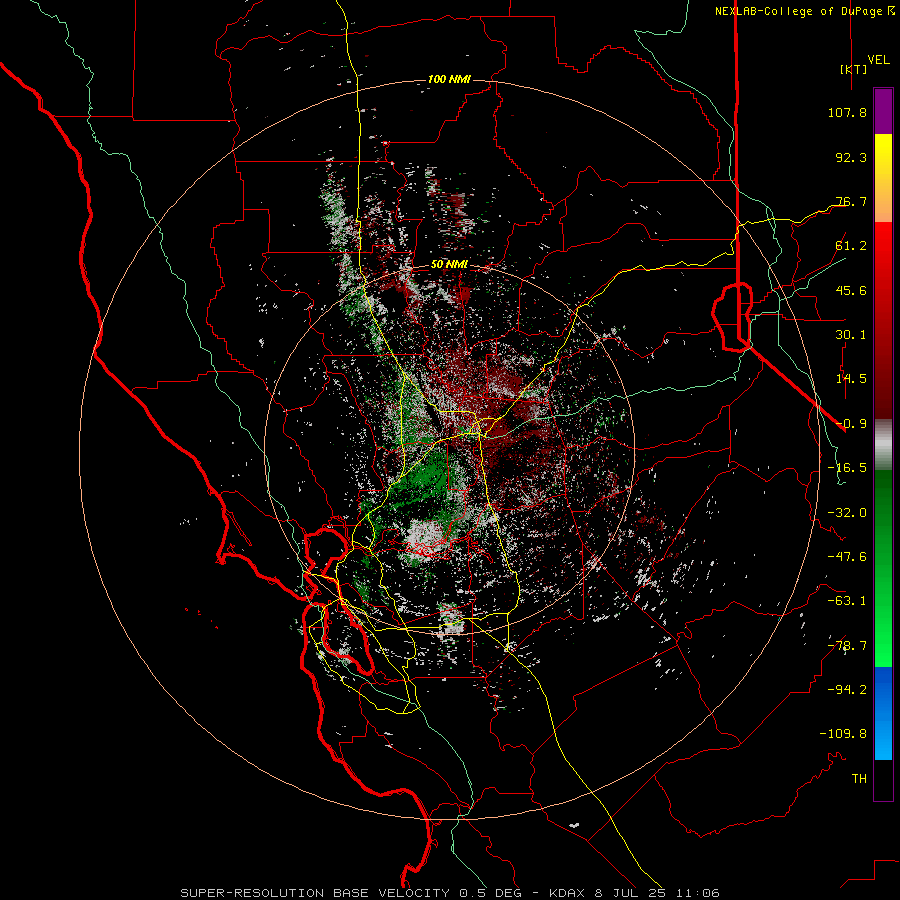Click the -109.8 velocity scale value
Screen dimensions: 900x900
click(x=843, y=734)
